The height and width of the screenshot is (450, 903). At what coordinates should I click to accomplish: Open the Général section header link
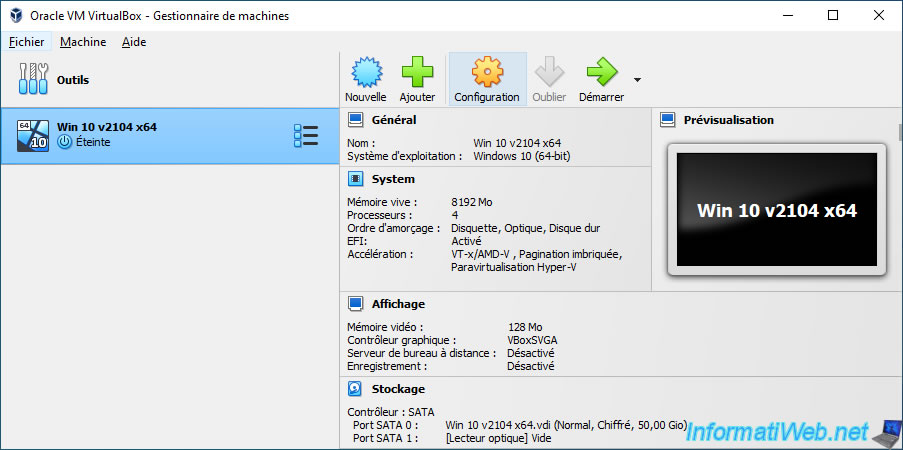coord(394,120)
